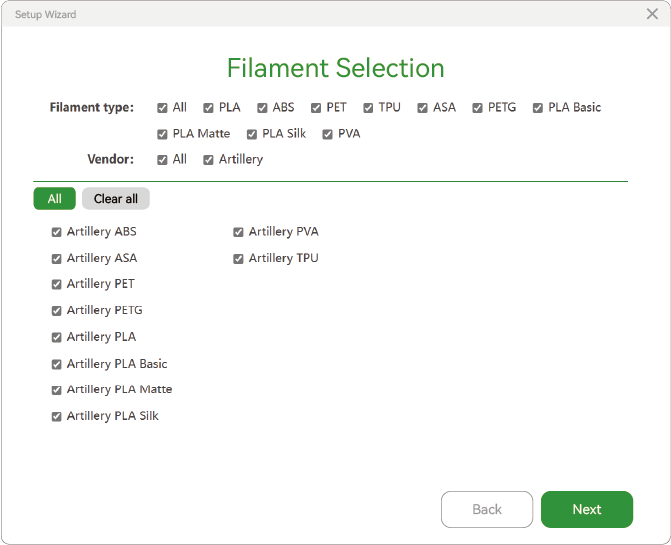Toggle Artillery PVA filament checkbox
671x545 pixels.
238,232
